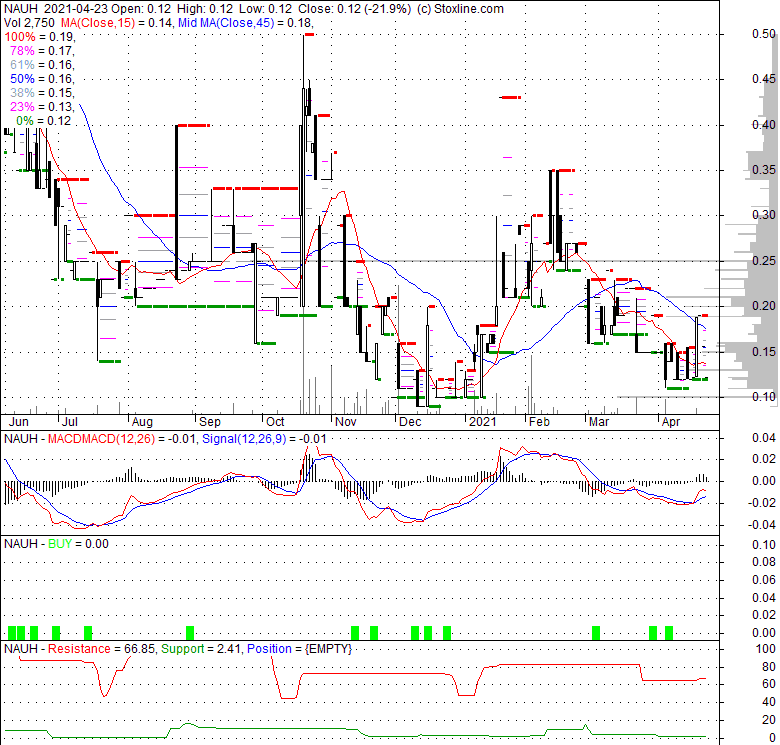Click the 'Position = {EMPTY}' legend

pyautogui.click(x=299, y=649)
